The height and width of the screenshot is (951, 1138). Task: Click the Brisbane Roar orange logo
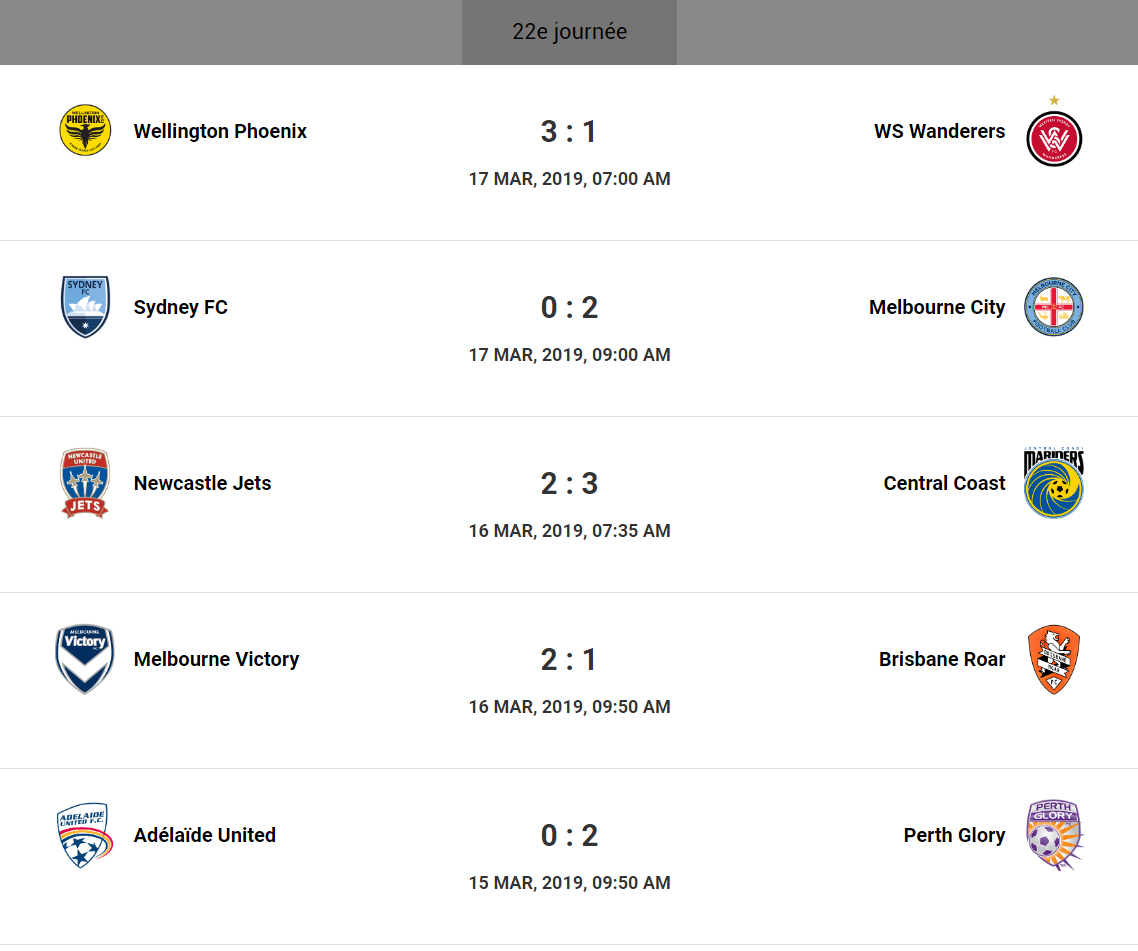coord(1054,659)
